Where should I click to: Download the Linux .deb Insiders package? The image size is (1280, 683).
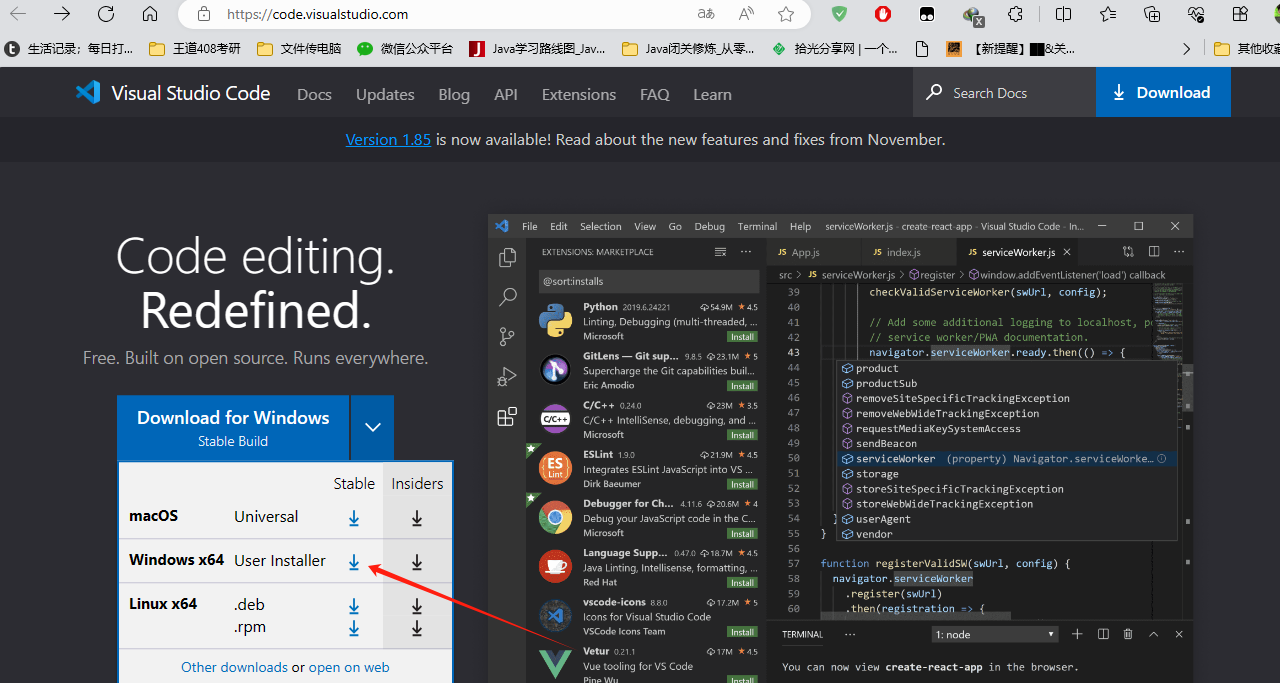coord(417,606)
